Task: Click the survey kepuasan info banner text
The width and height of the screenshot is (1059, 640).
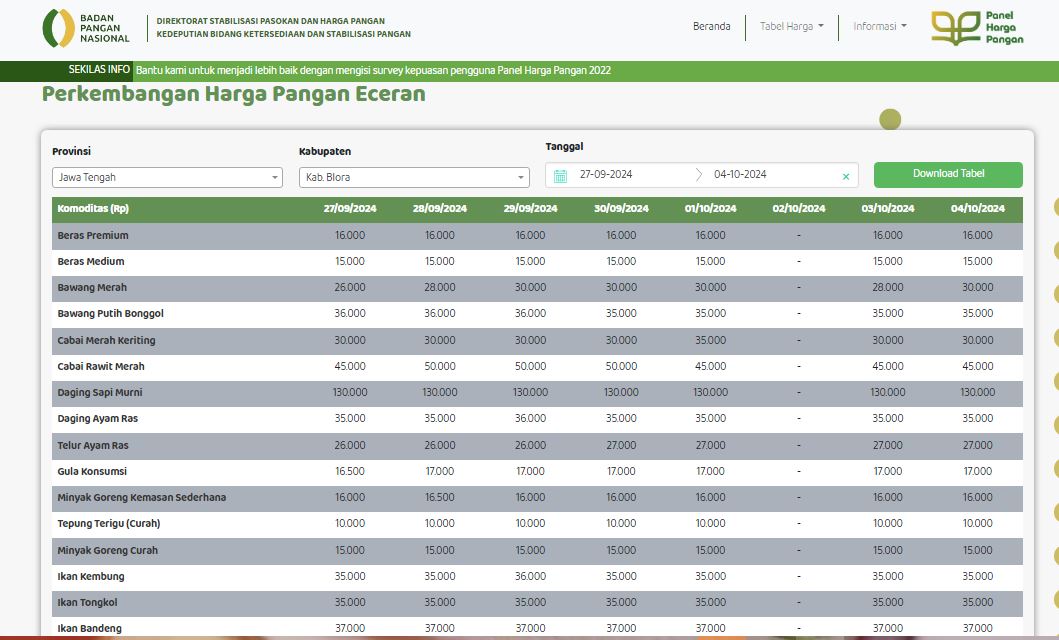Action: coord(373,70)
